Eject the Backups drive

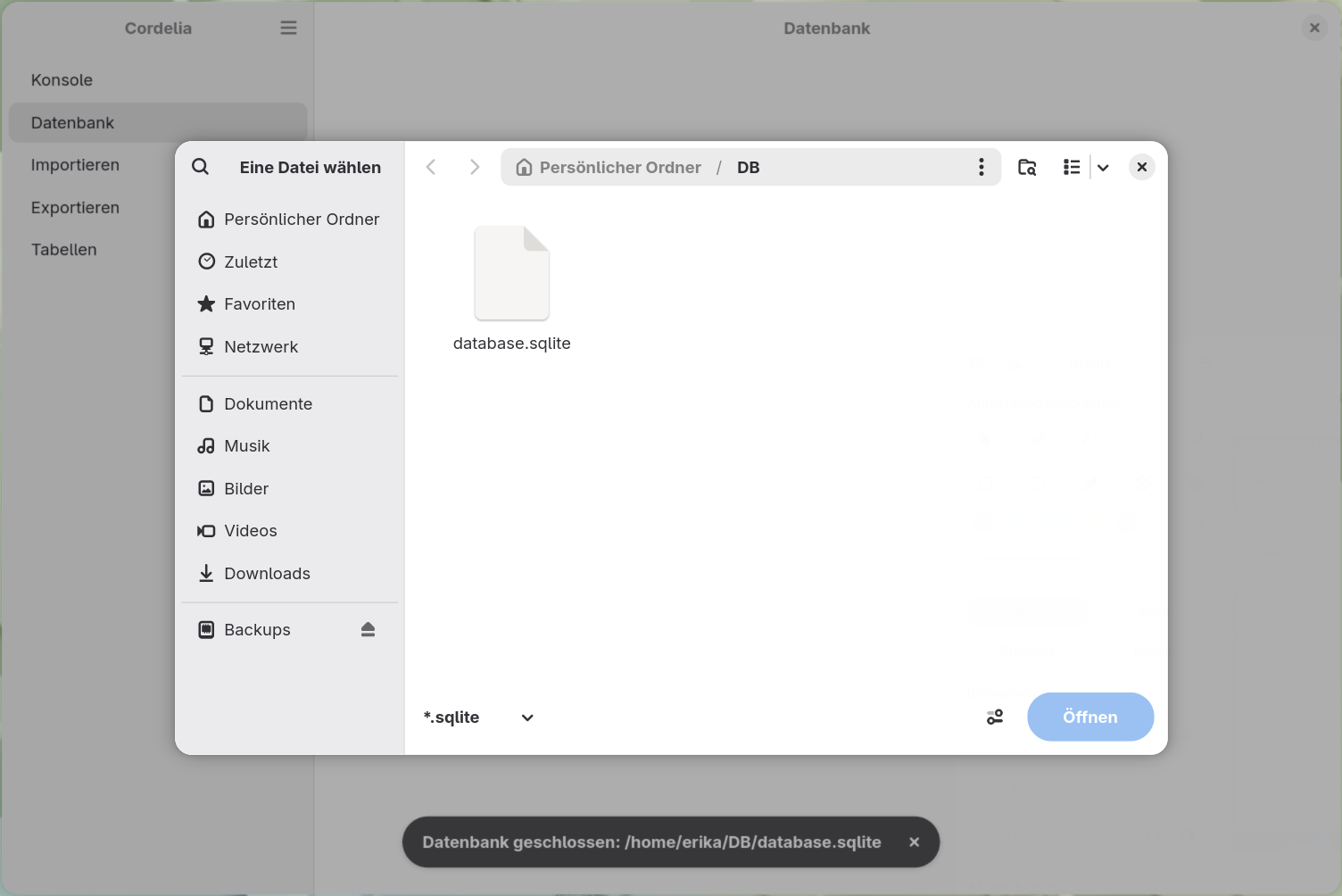[368, 630]
